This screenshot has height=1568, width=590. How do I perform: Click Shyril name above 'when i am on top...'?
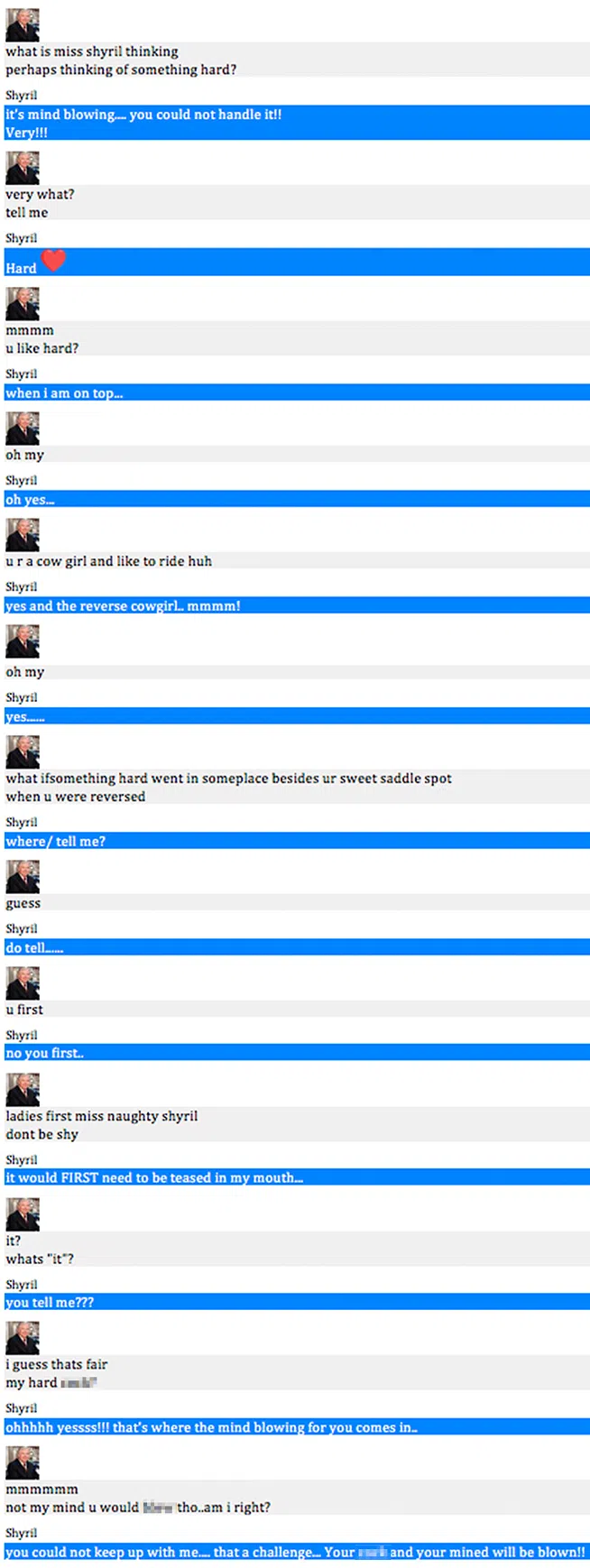click(x=22, y=374)
